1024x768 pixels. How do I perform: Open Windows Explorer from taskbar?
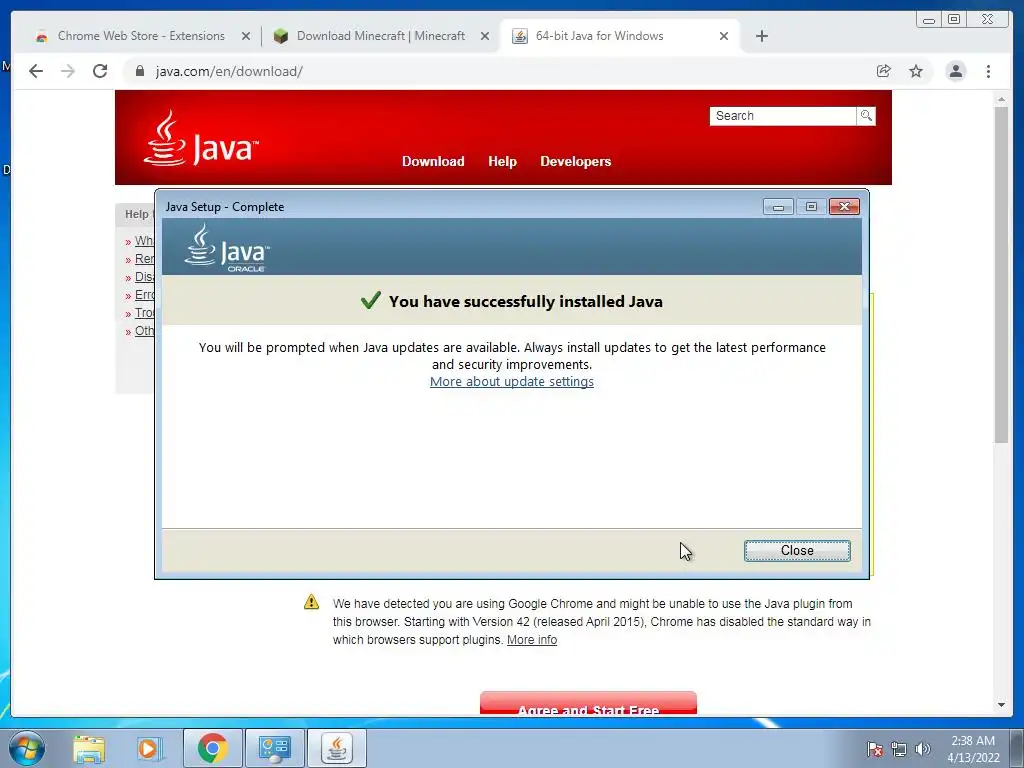click(89, 749)
